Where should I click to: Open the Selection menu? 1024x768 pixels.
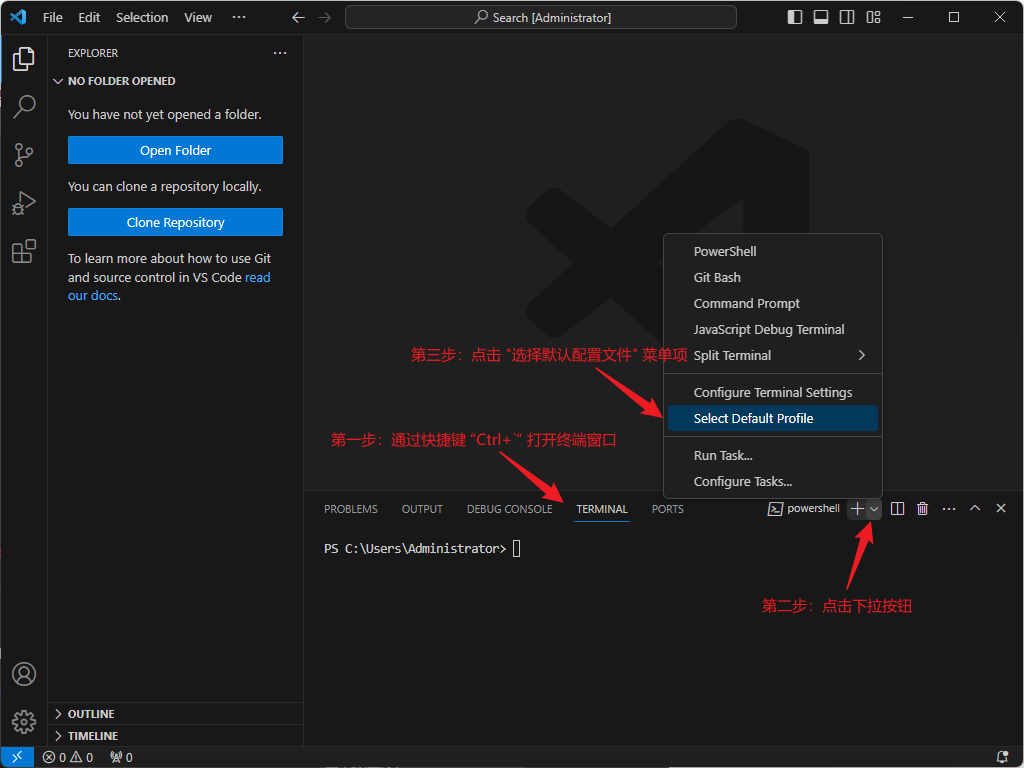click(142, 18)
